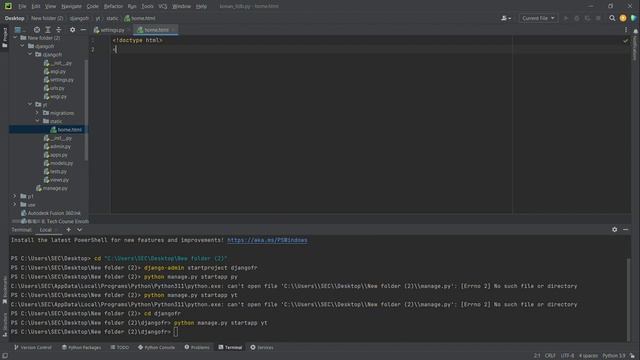This screenshot has height=360, width=640.
Task: Collapse all nodes icon in Project toolbar
Action: pos(58,30)
